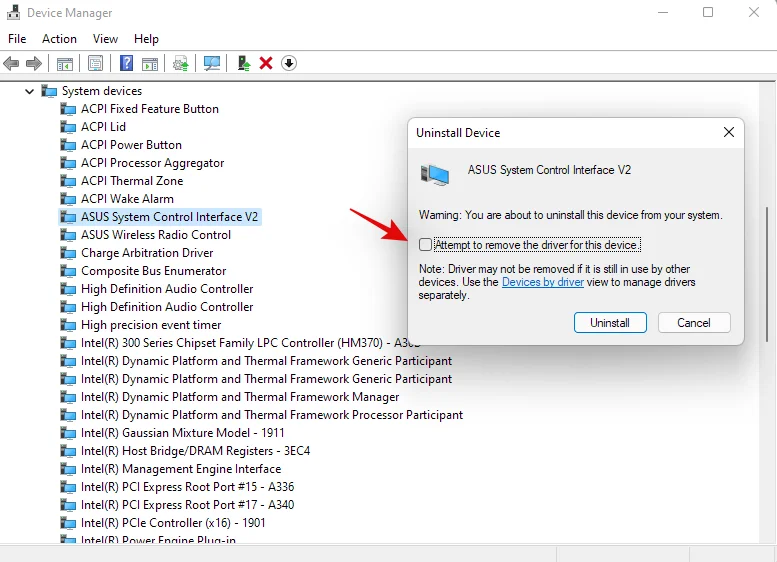
Task: Open the File menu
Action: [17, 39]
